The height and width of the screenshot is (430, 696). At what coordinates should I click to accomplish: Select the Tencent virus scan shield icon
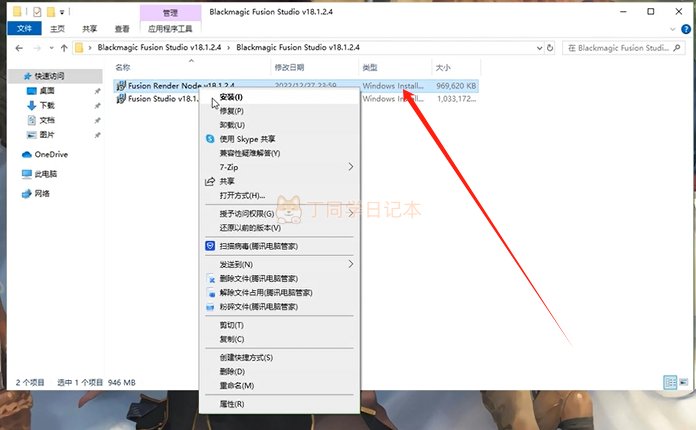click(210, 246)
